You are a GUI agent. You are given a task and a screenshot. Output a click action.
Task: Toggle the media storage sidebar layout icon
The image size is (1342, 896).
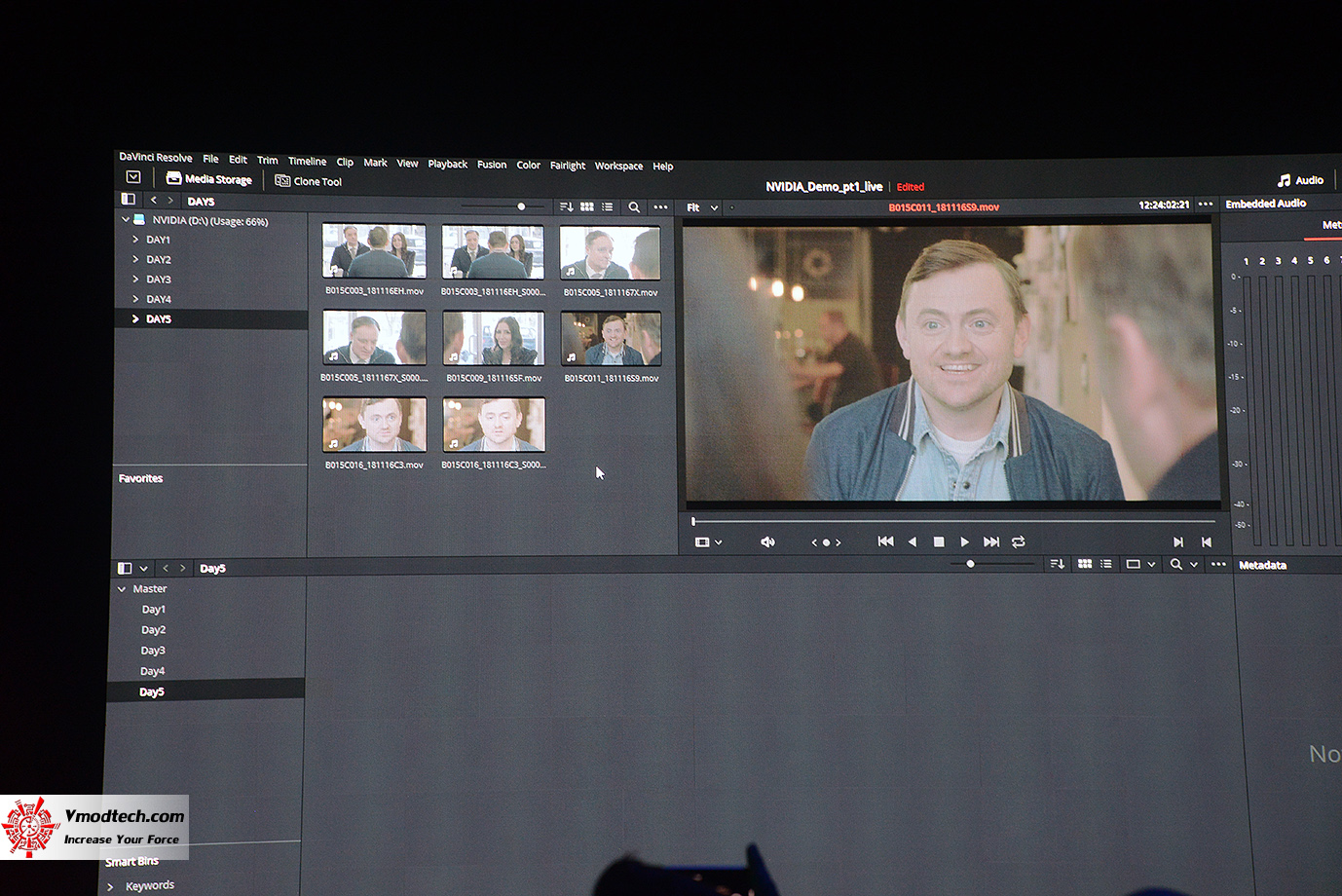click(x=128, y=199)
